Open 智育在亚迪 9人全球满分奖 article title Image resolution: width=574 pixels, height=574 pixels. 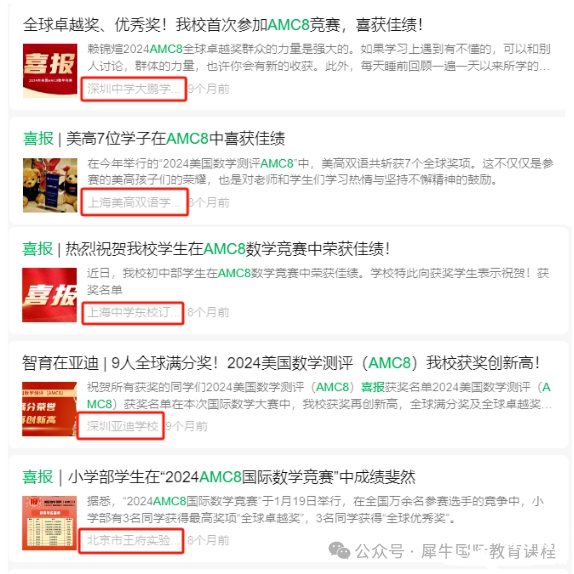280,363
